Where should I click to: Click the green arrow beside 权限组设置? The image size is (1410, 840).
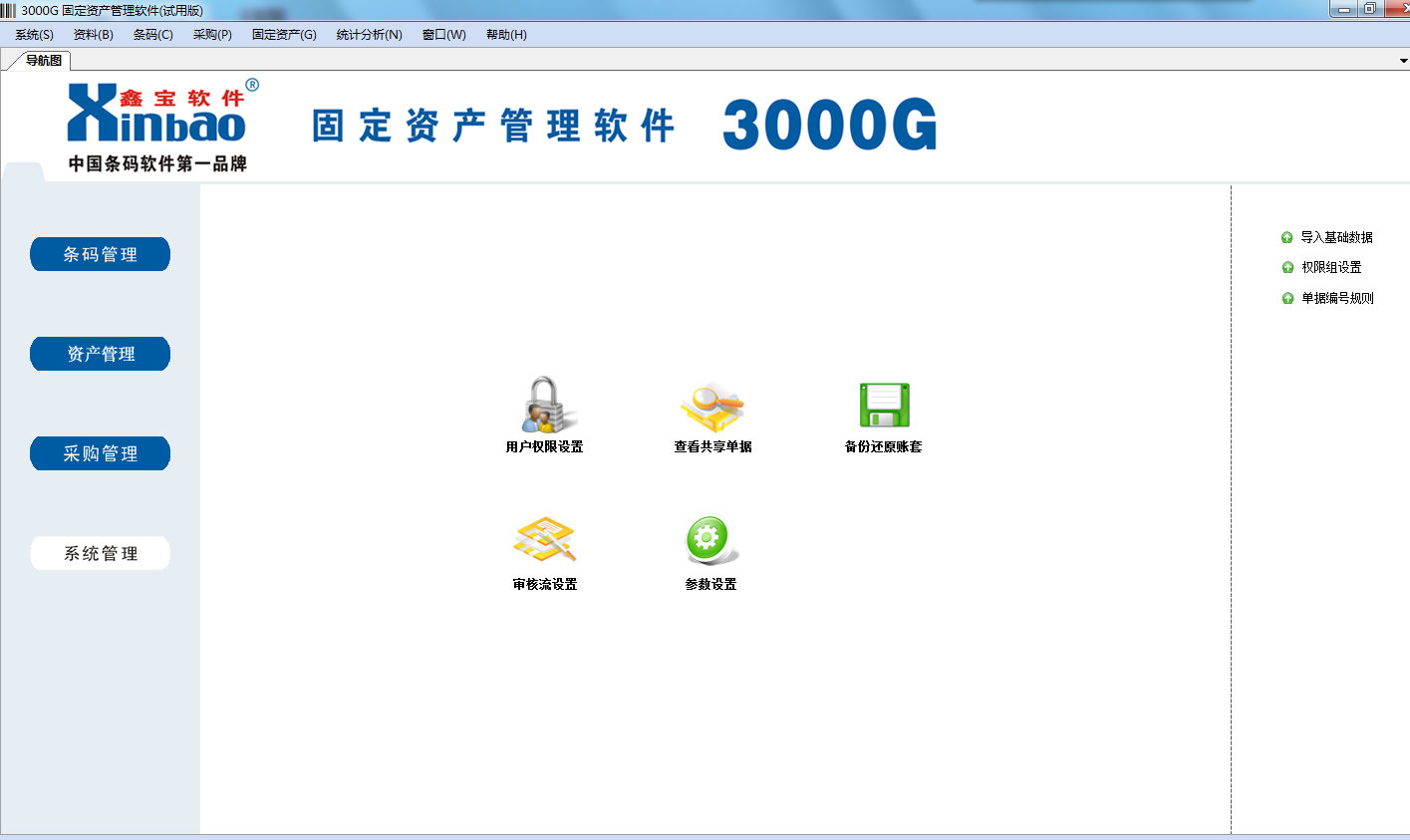tap(1287, 267)
